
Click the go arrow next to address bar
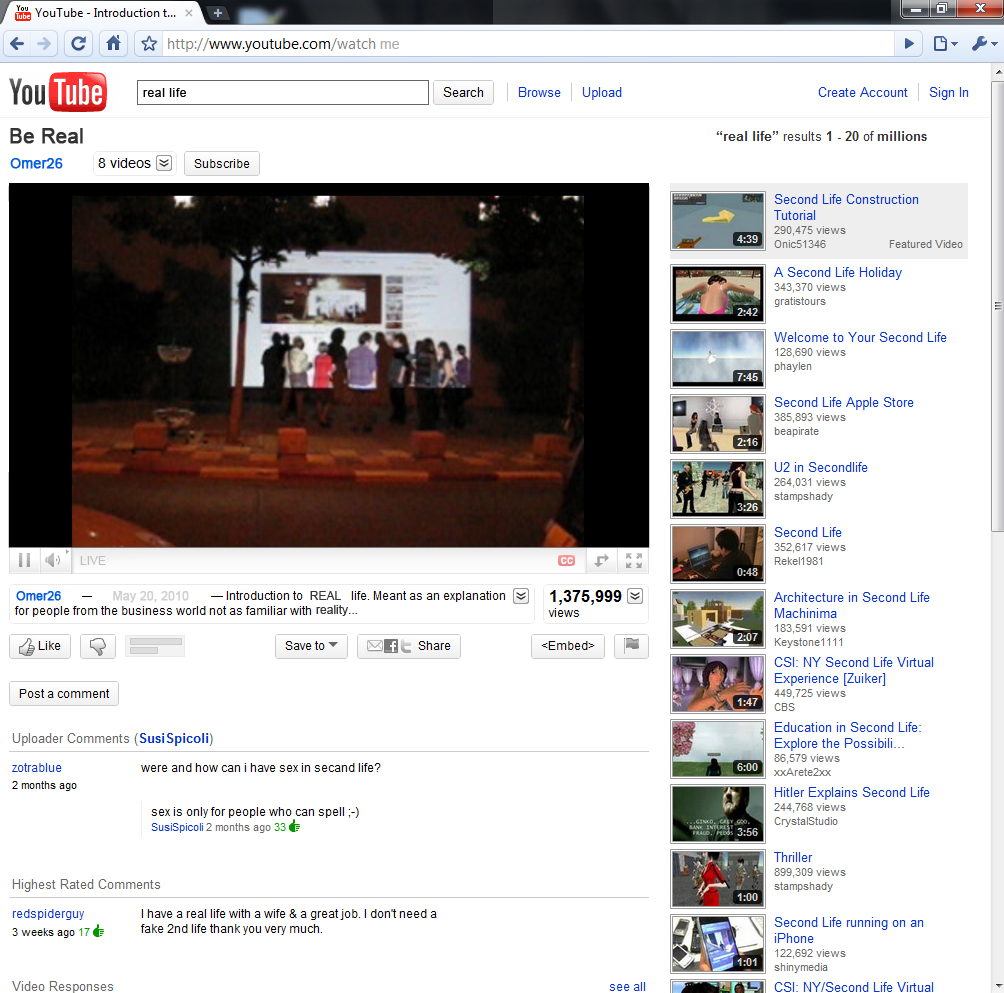(x=909, y=44)
